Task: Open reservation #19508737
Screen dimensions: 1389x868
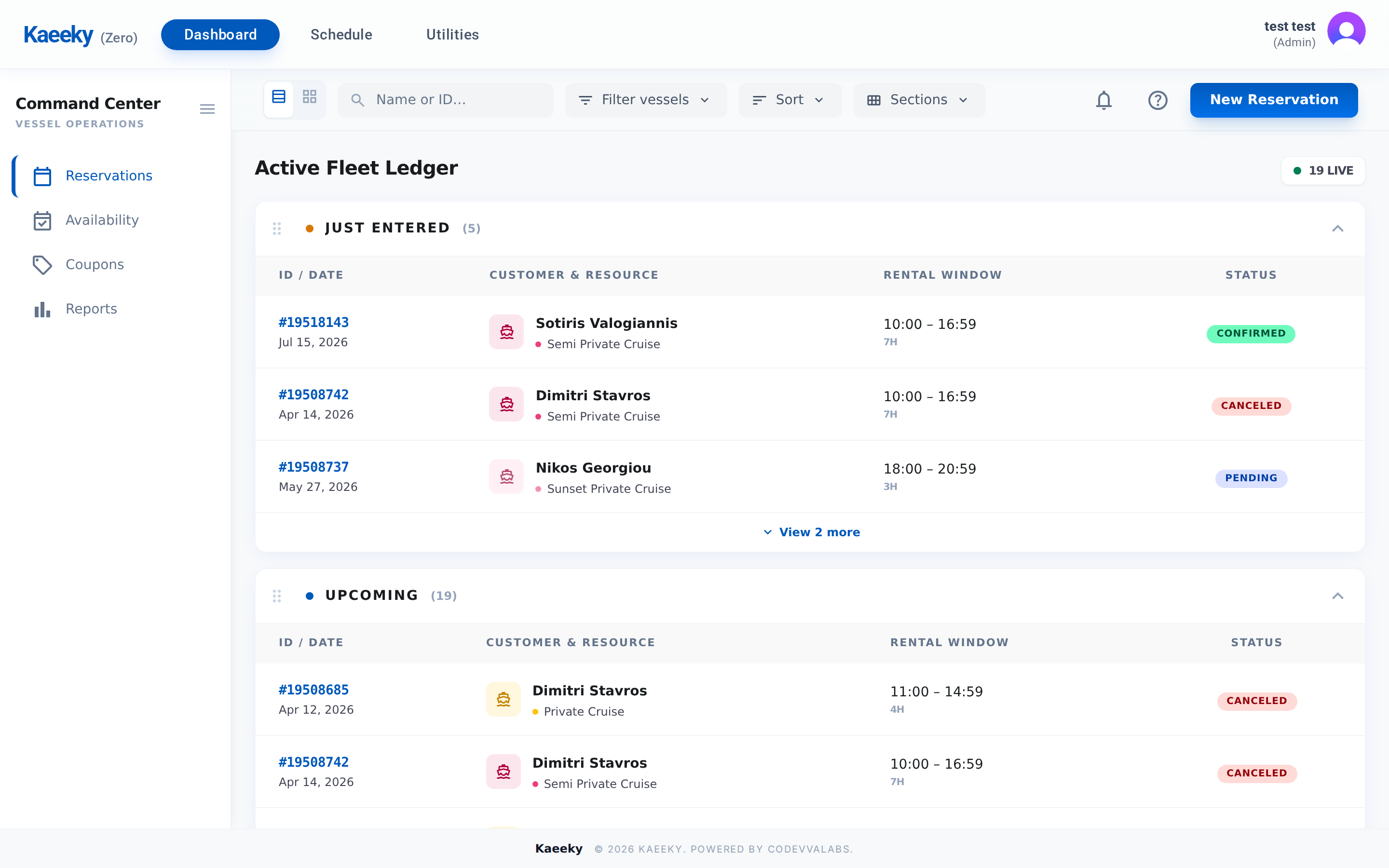Action: [x=313, y=467]
